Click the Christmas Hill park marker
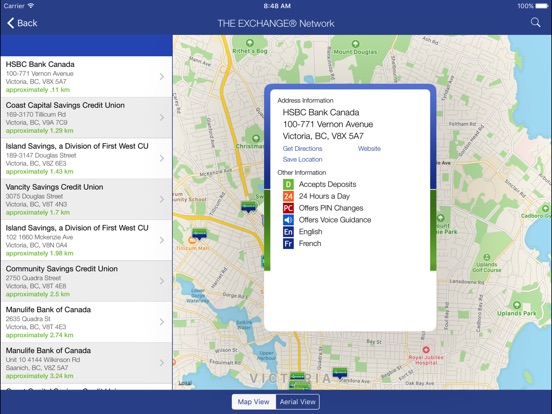The image size is (552, 414). (256, 138)
